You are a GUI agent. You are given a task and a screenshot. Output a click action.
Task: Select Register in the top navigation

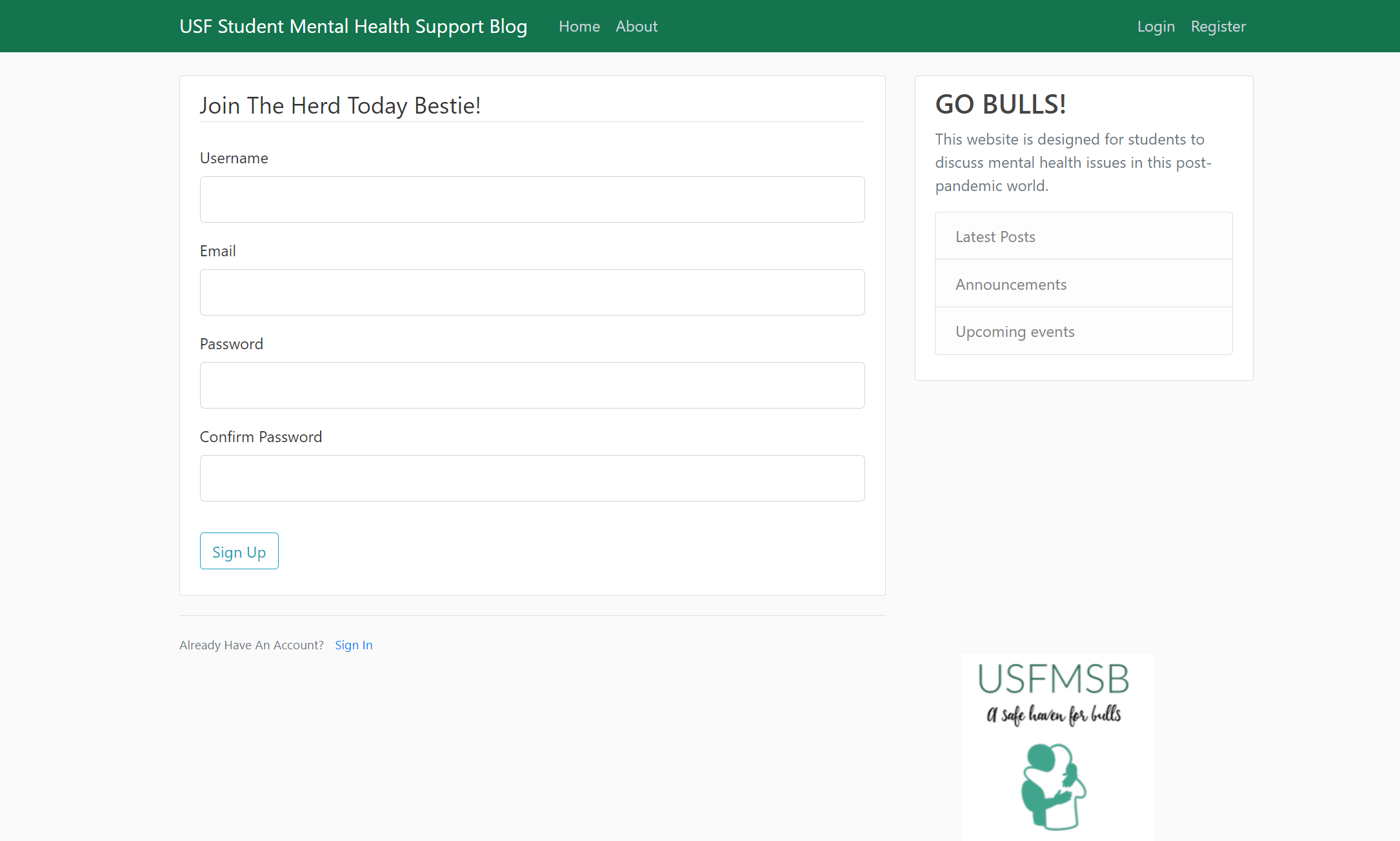(1217, 26)
